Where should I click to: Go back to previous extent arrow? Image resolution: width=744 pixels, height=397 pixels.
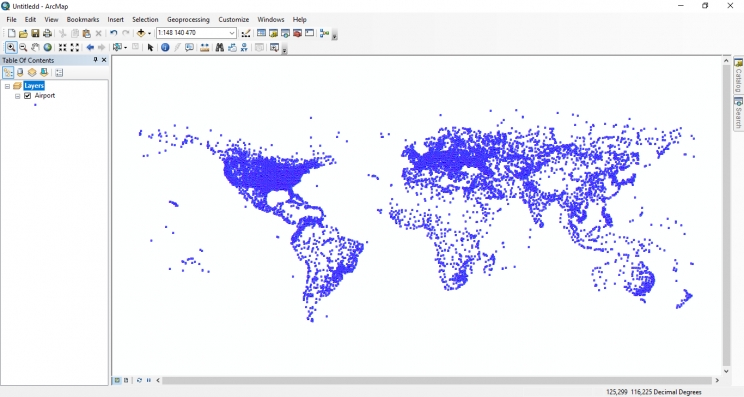tap(90, 47)
